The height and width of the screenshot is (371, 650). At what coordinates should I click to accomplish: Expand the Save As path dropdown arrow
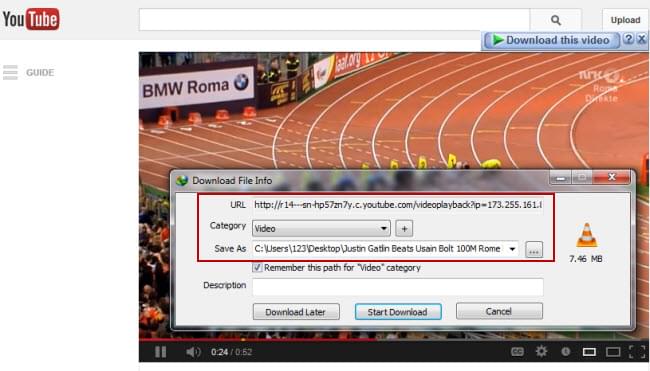point(512,249)
